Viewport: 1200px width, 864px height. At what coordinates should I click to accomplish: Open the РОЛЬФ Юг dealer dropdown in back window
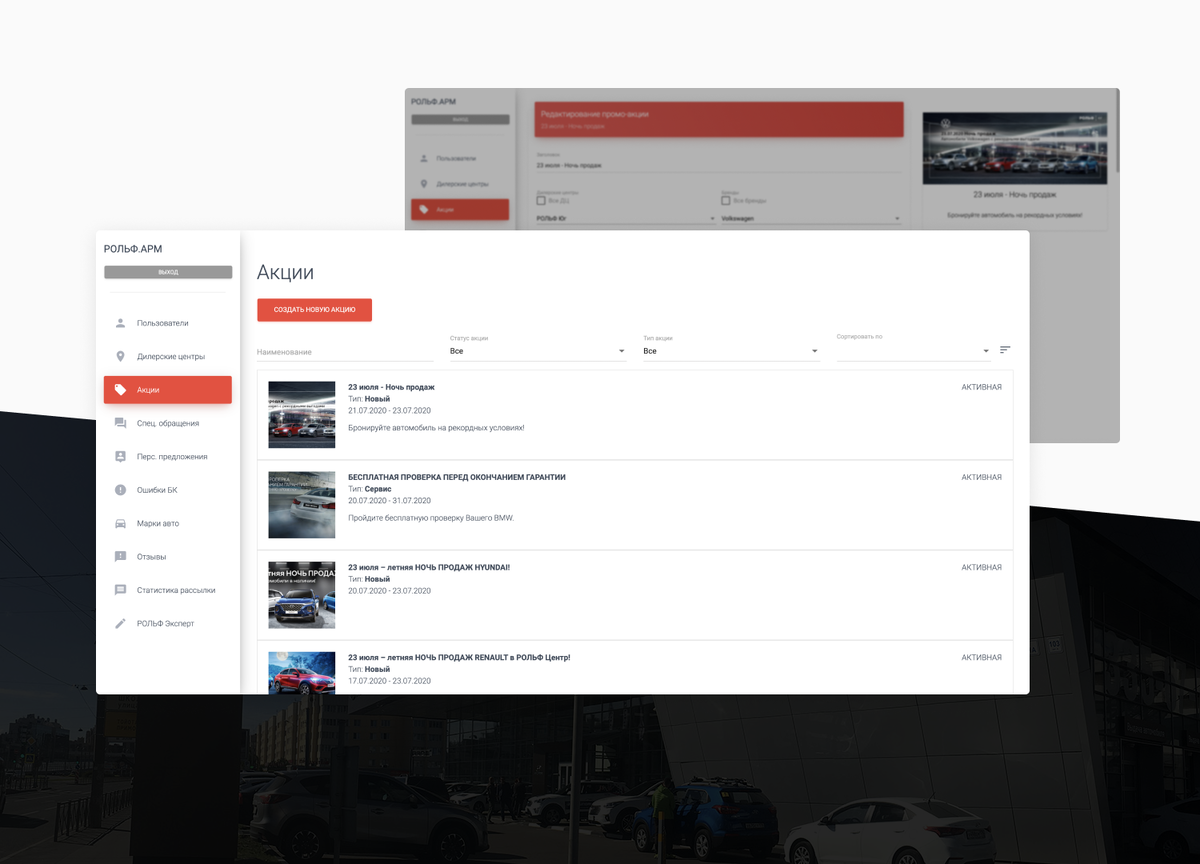tap(626, 218)
